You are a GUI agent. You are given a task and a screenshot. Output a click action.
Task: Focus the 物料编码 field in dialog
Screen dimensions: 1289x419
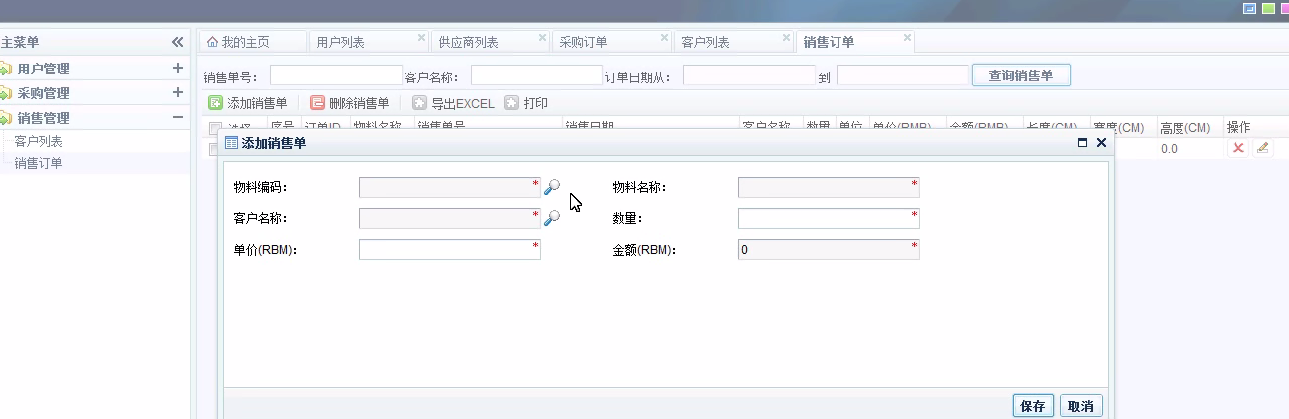coord(450,187)
